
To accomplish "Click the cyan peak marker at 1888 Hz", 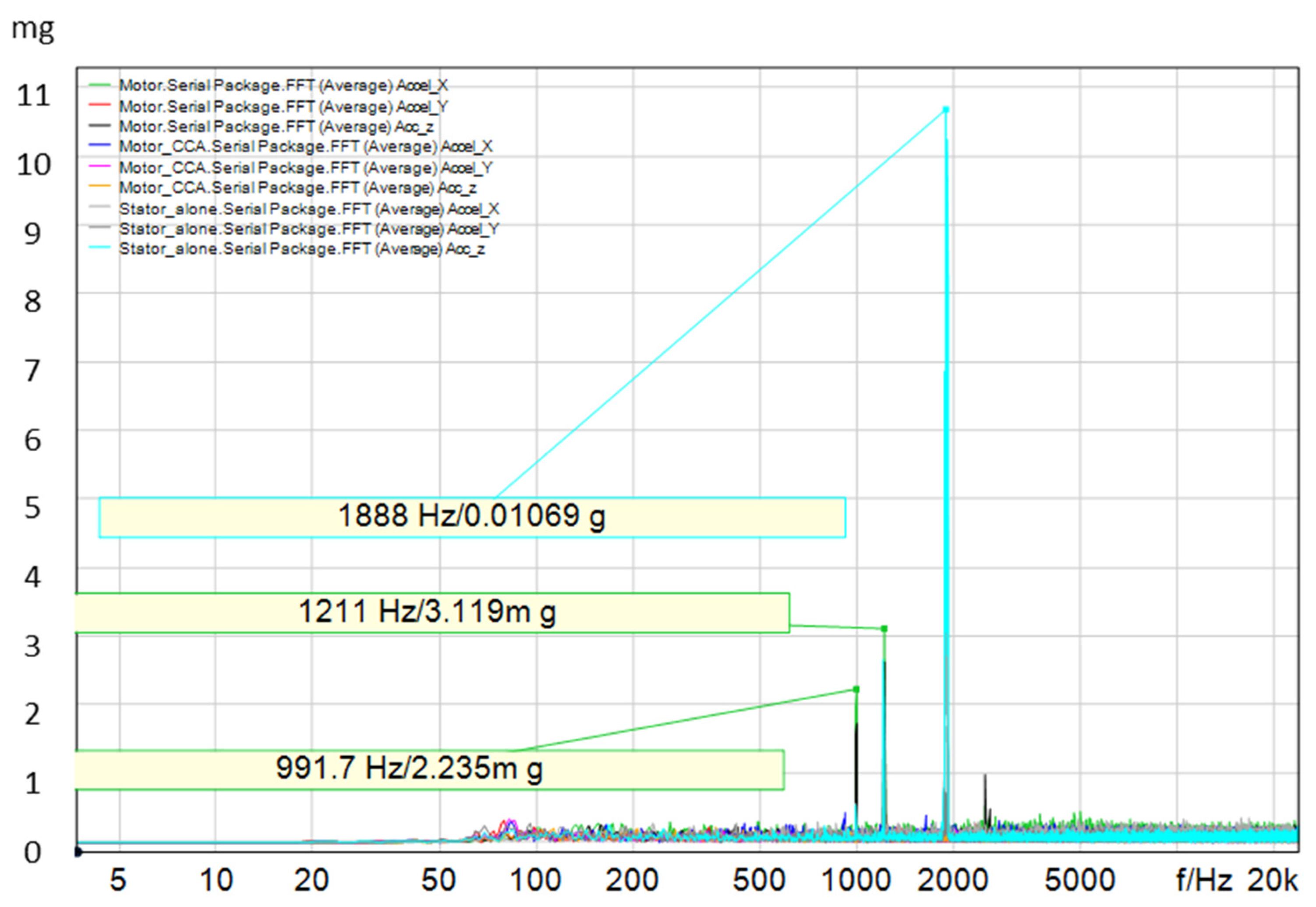I will 945,109.
